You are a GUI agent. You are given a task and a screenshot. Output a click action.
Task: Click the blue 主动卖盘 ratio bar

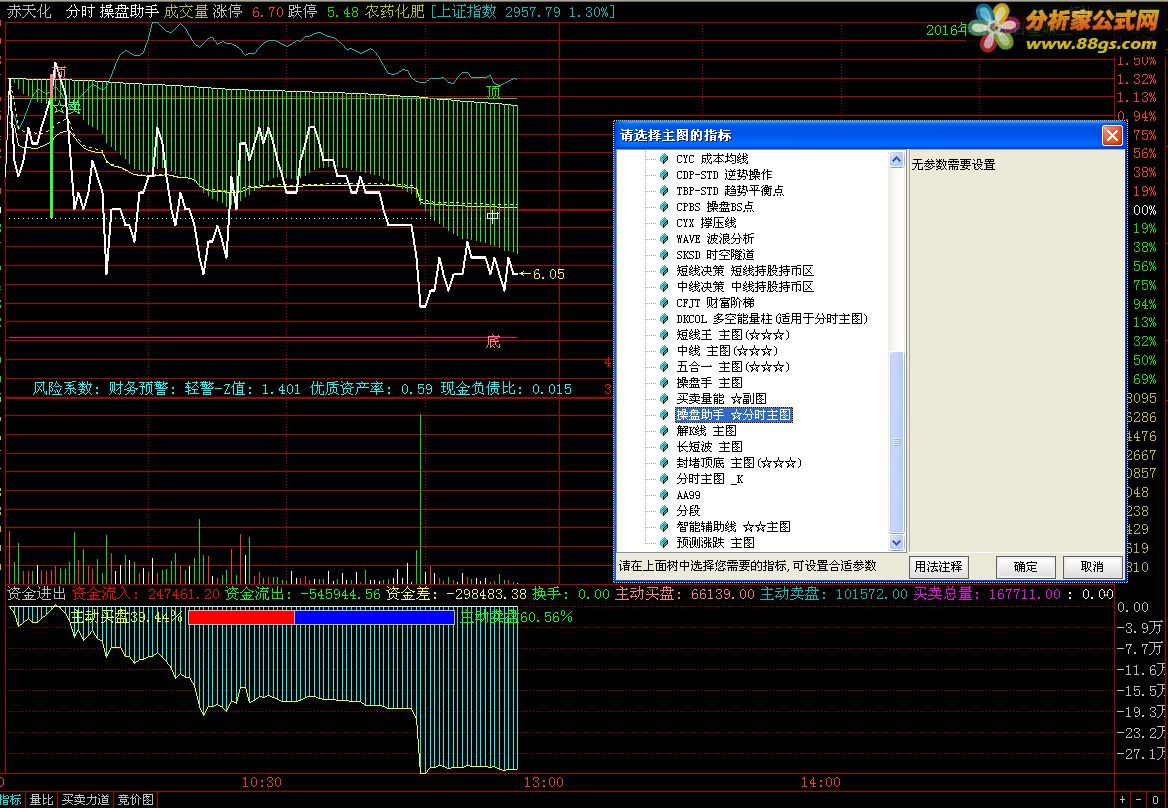coord(374,617)
